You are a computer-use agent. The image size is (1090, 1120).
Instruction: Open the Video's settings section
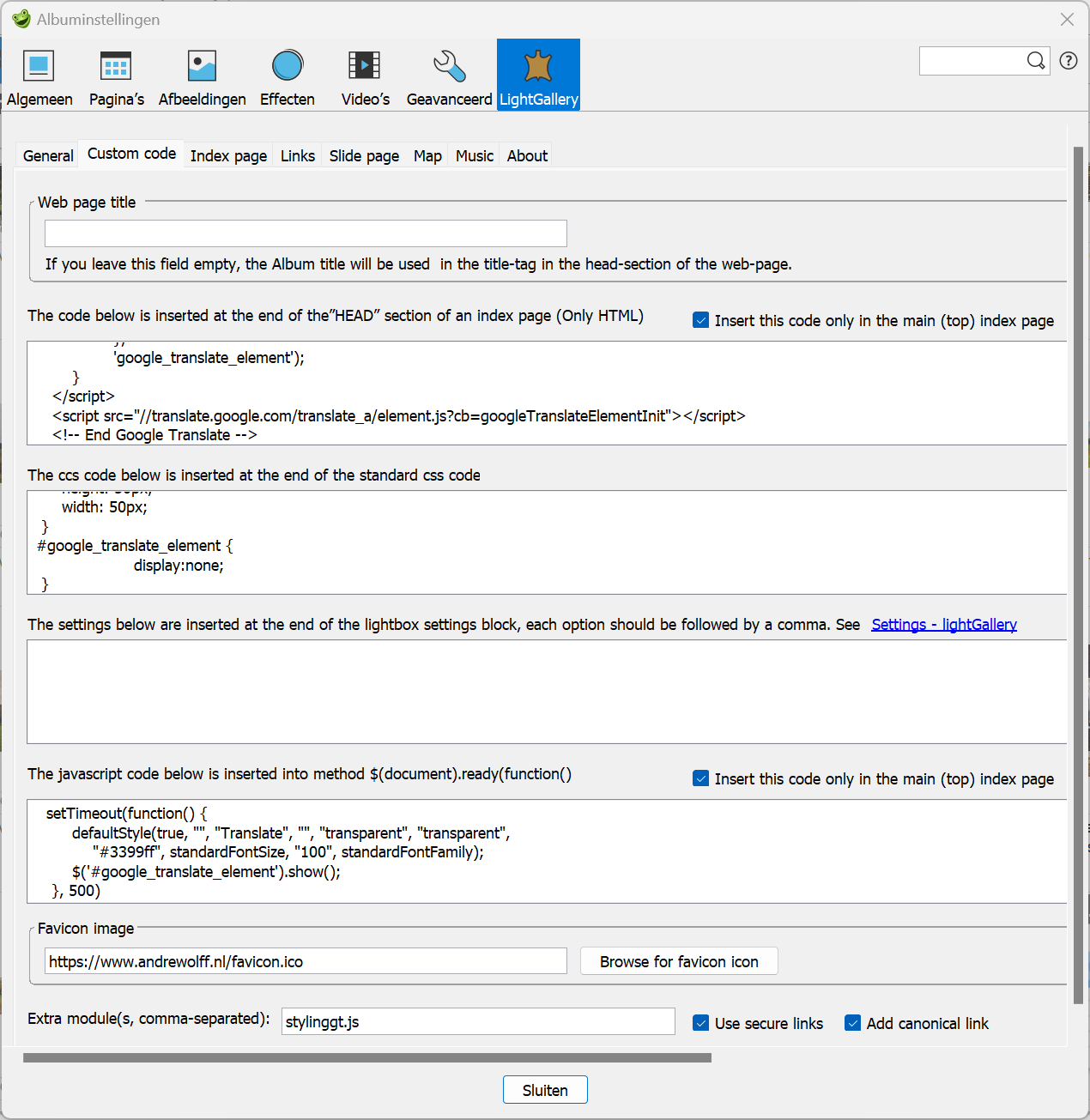365,76
